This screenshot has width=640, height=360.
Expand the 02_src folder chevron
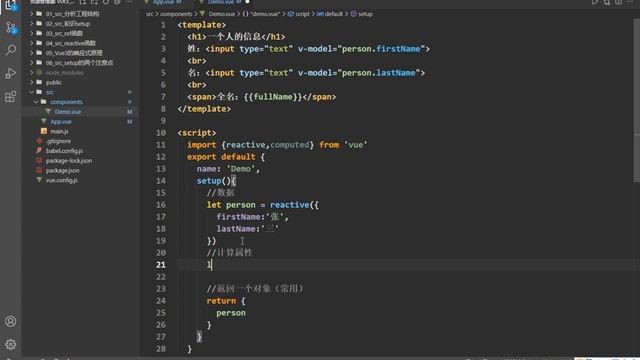(31, 24)
